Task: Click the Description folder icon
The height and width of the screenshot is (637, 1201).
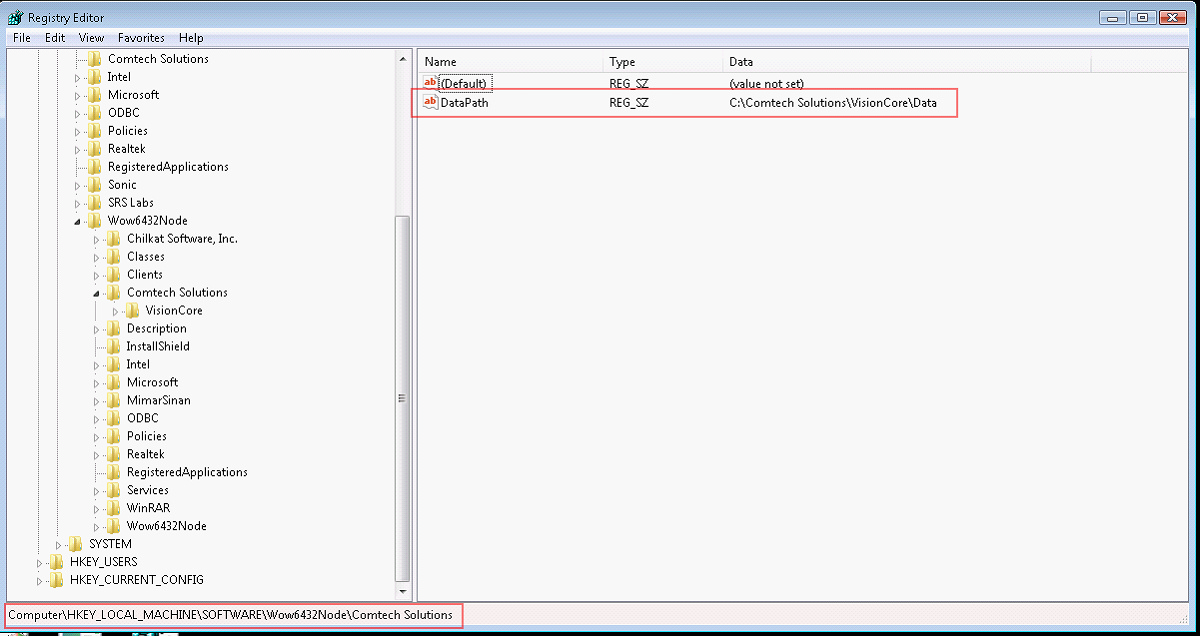Action: [114, 329]
